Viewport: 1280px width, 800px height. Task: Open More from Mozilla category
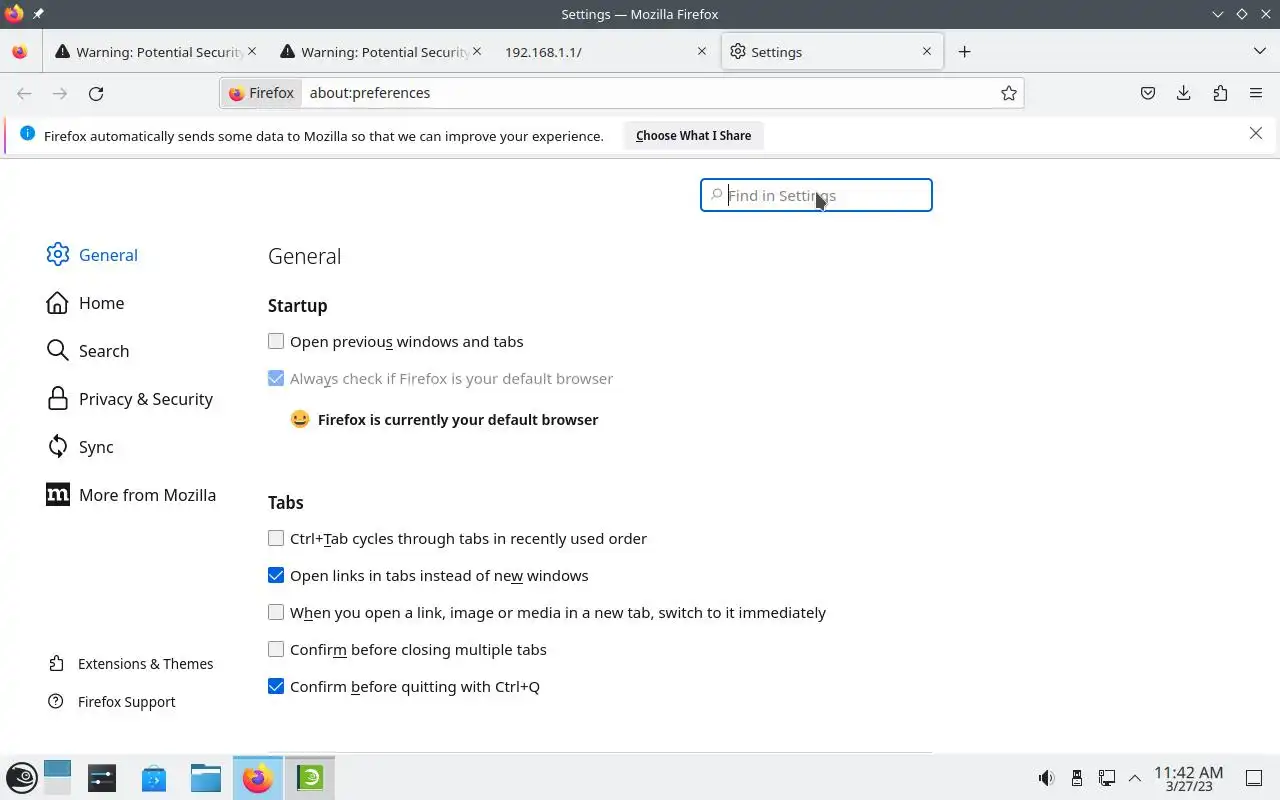(x=131, y=495)
